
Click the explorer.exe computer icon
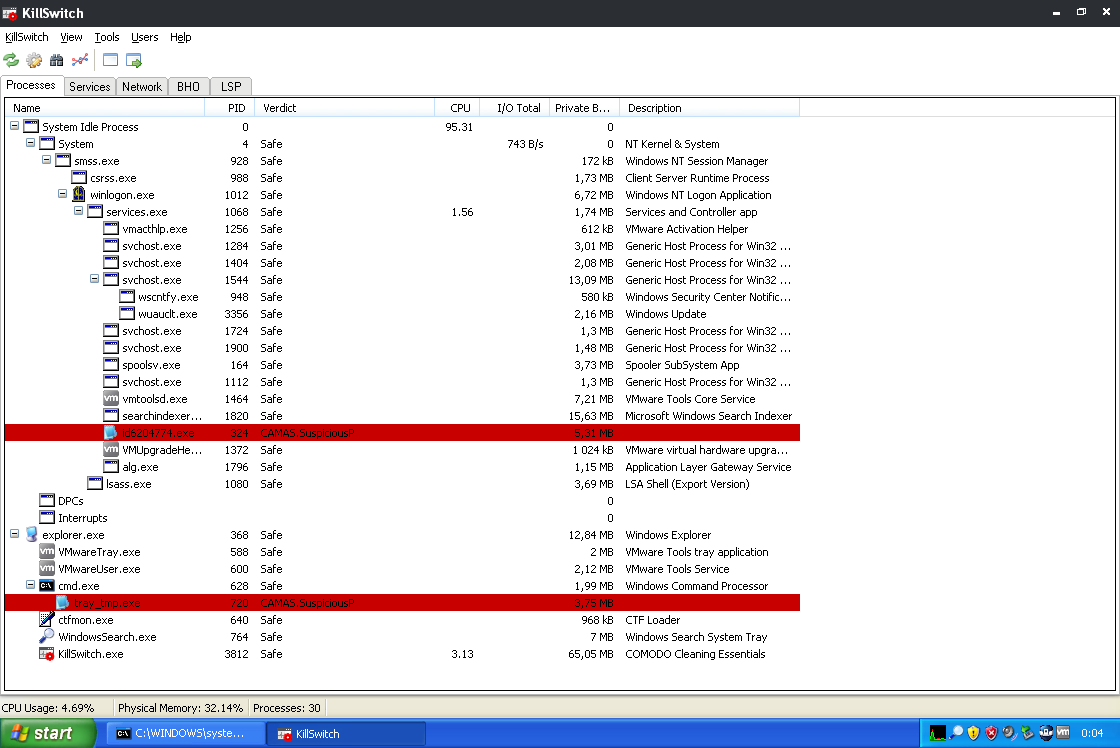click(x=31, y=534)
